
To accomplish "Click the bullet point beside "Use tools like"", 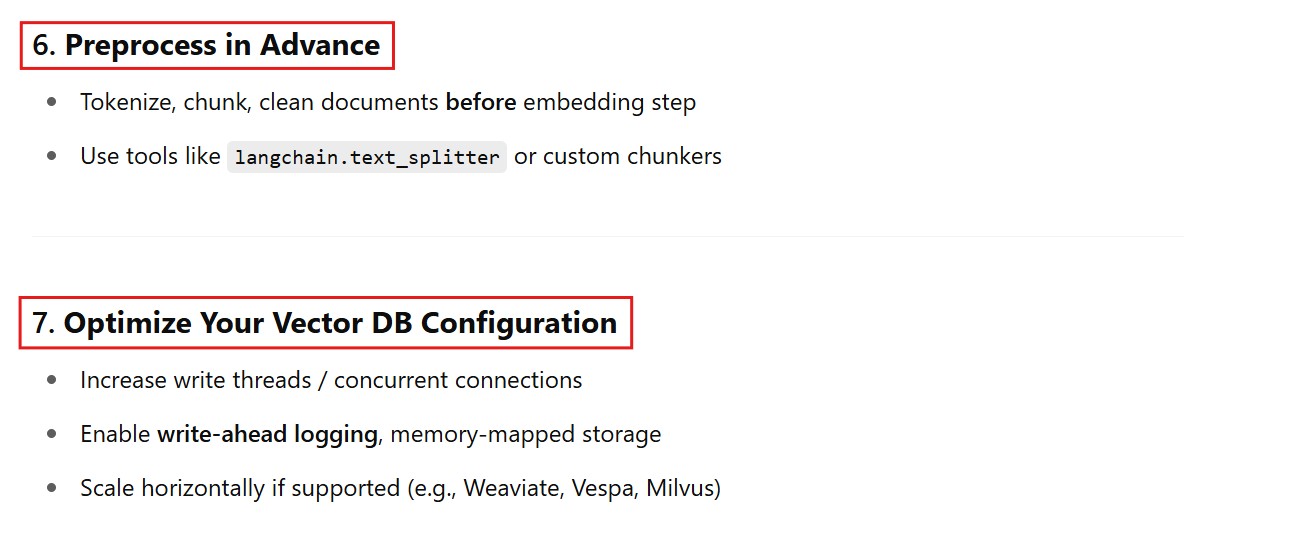I will pyautogui.click(x=52, y=157).
